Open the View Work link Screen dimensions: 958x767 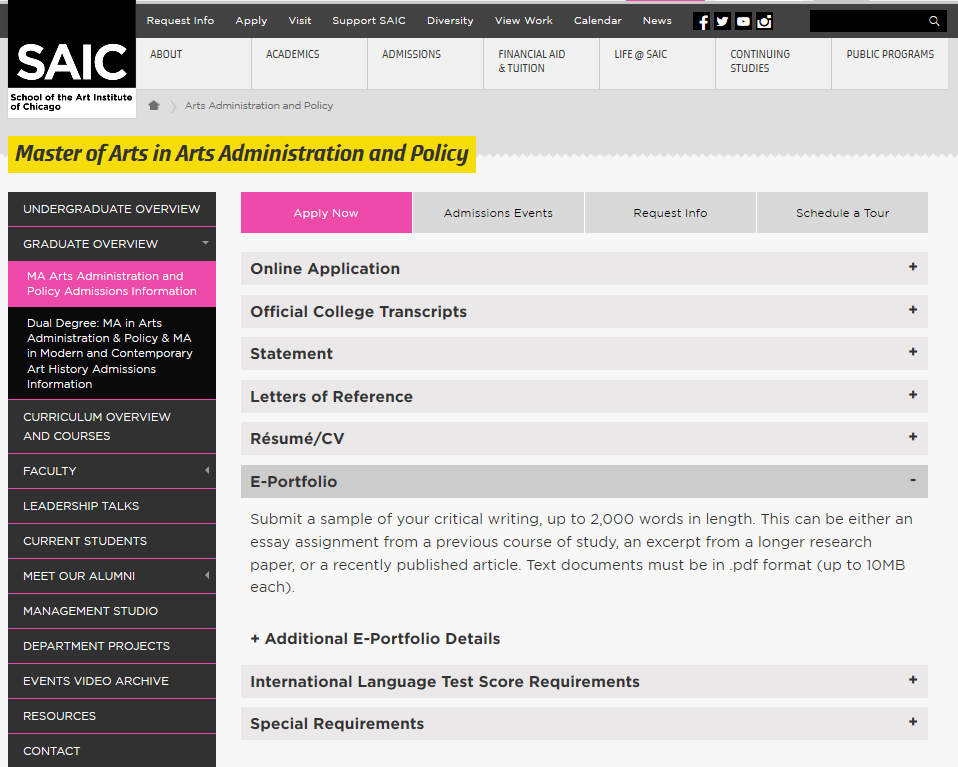click(524, 20)
